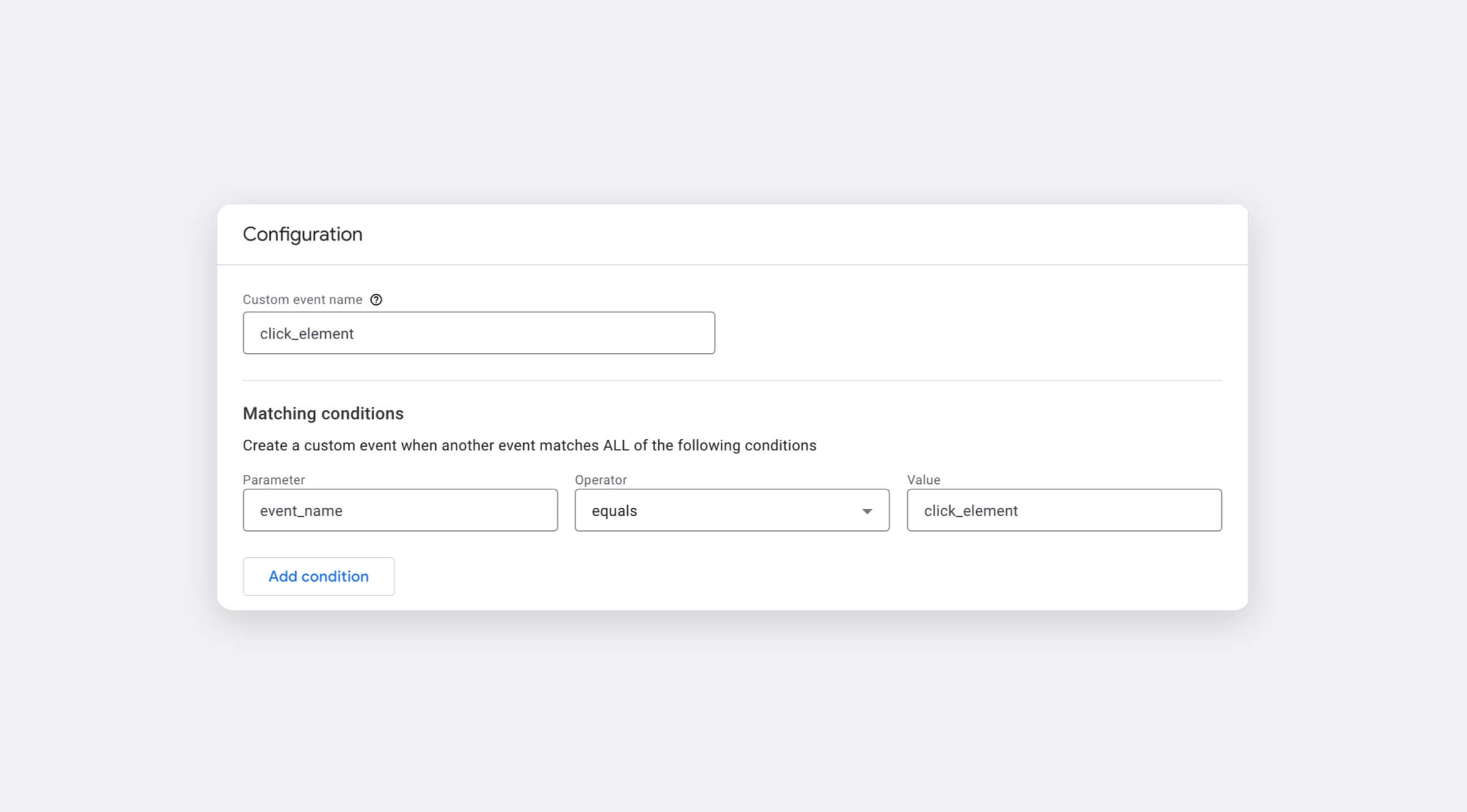The height and width of the screenshot is (812, 1467).
Task: Open the Operator dropdown showing equals
Action: point(732,510)
